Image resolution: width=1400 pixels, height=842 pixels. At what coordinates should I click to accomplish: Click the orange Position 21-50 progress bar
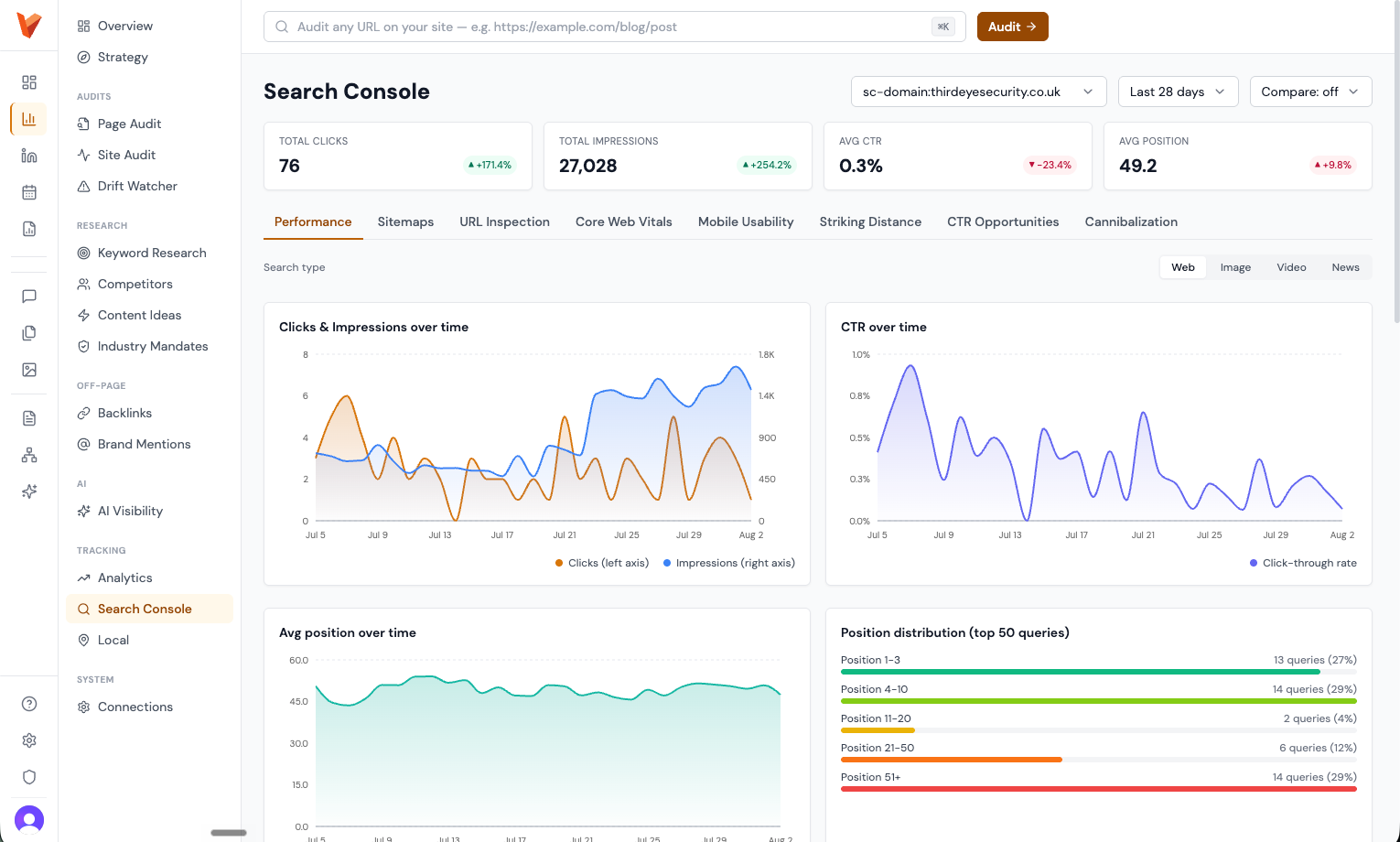[x=952, y=760]
